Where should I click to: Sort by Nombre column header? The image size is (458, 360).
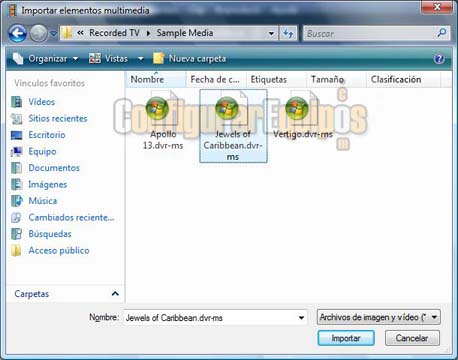click(156, 79)
